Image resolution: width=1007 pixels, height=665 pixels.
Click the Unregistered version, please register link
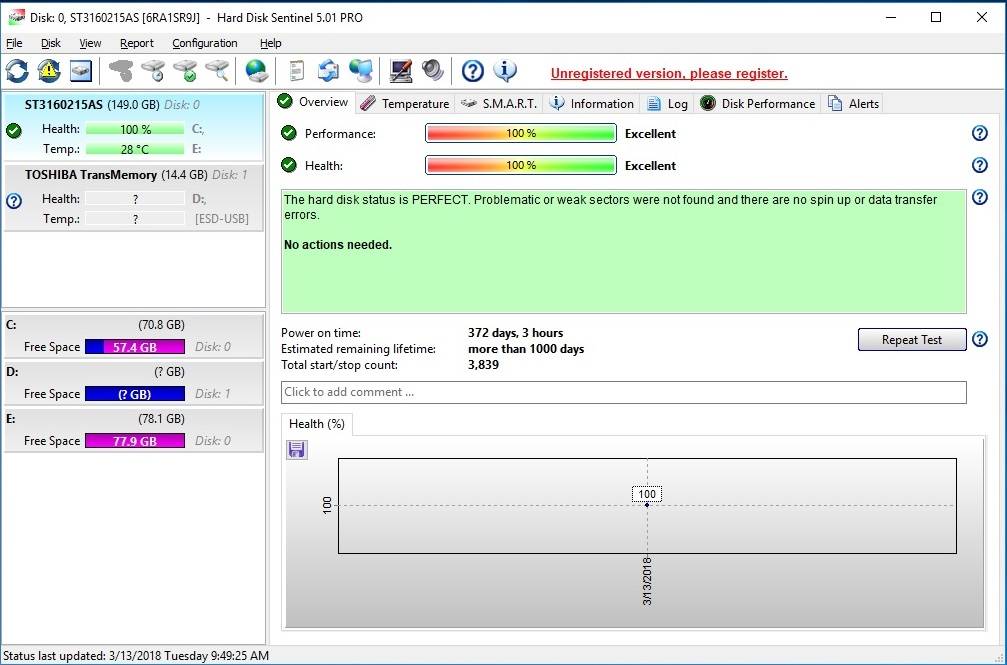(669, 73)
